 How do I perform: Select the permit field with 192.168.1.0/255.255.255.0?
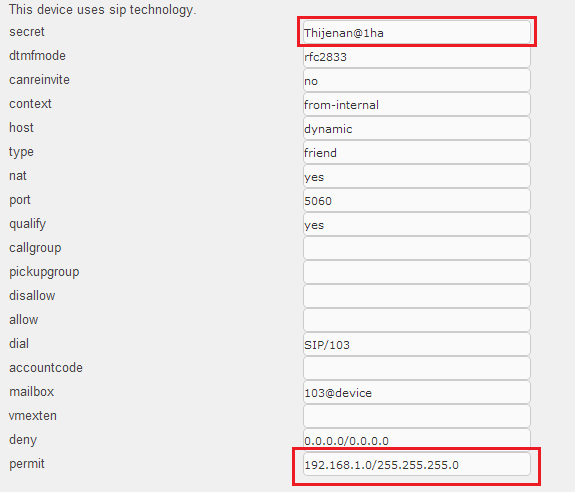coord(417,465)
